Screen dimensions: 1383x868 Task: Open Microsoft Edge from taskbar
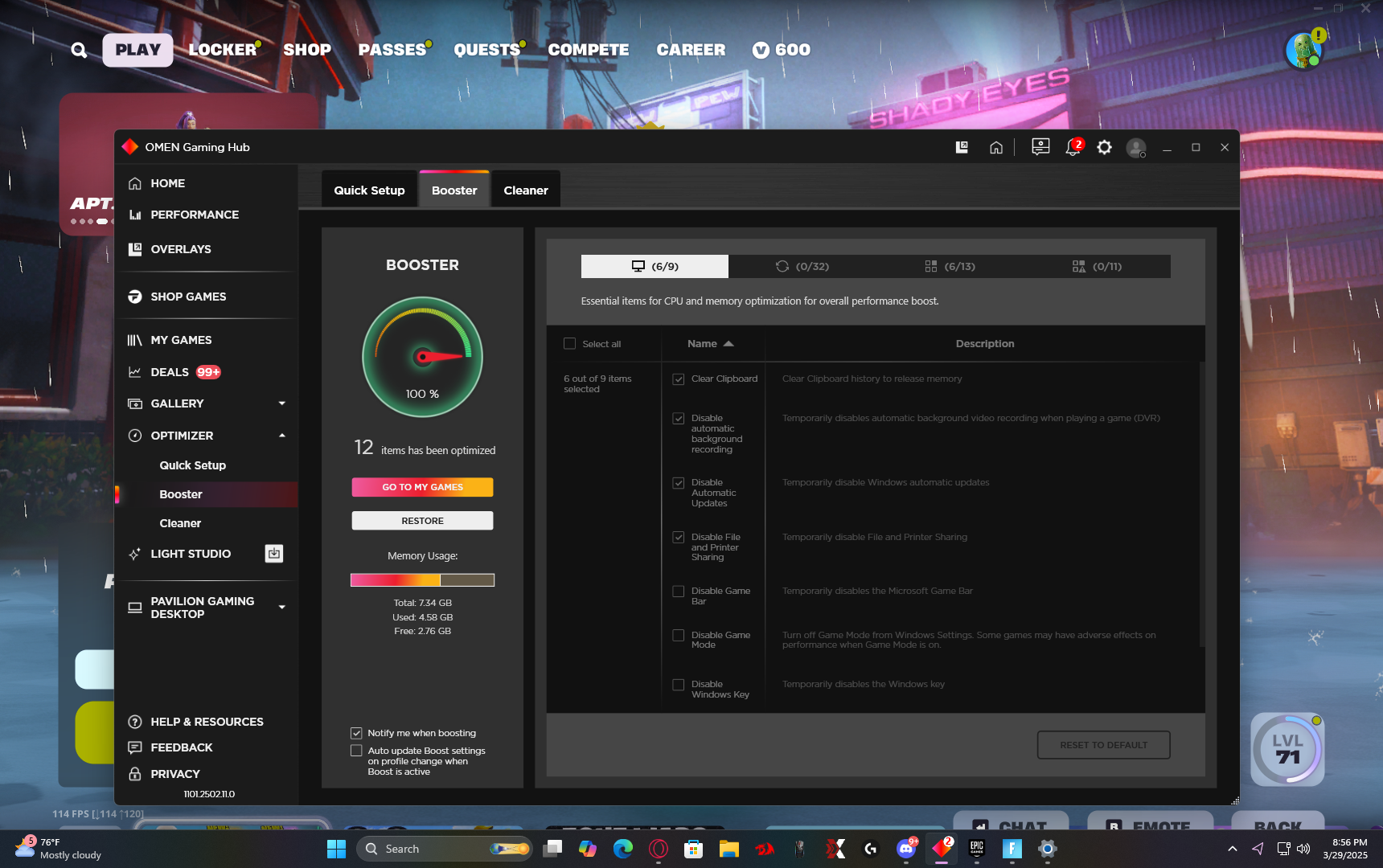pyautogui.click(x=623, y=849)
